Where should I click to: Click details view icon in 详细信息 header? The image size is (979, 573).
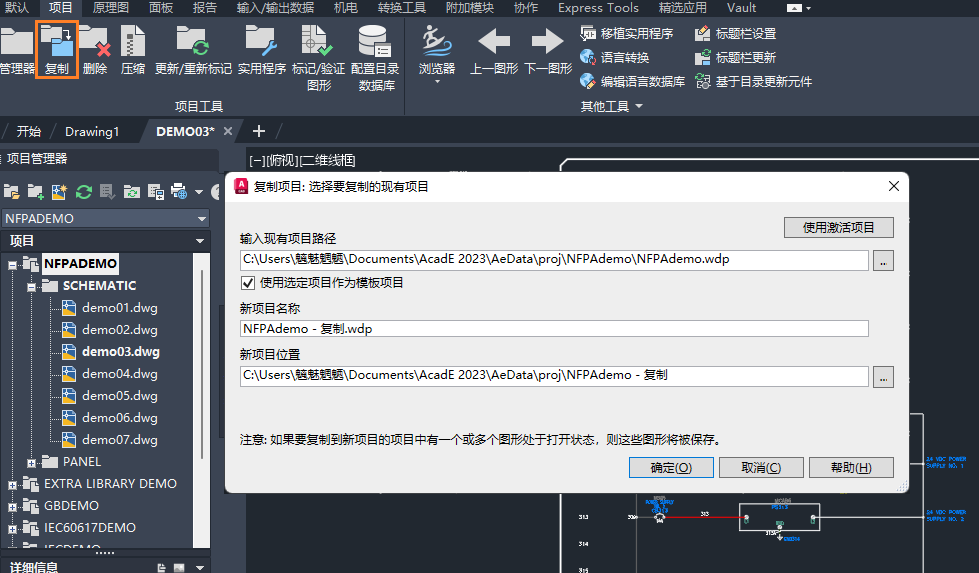pyautogui.click(x=161, y=567)
